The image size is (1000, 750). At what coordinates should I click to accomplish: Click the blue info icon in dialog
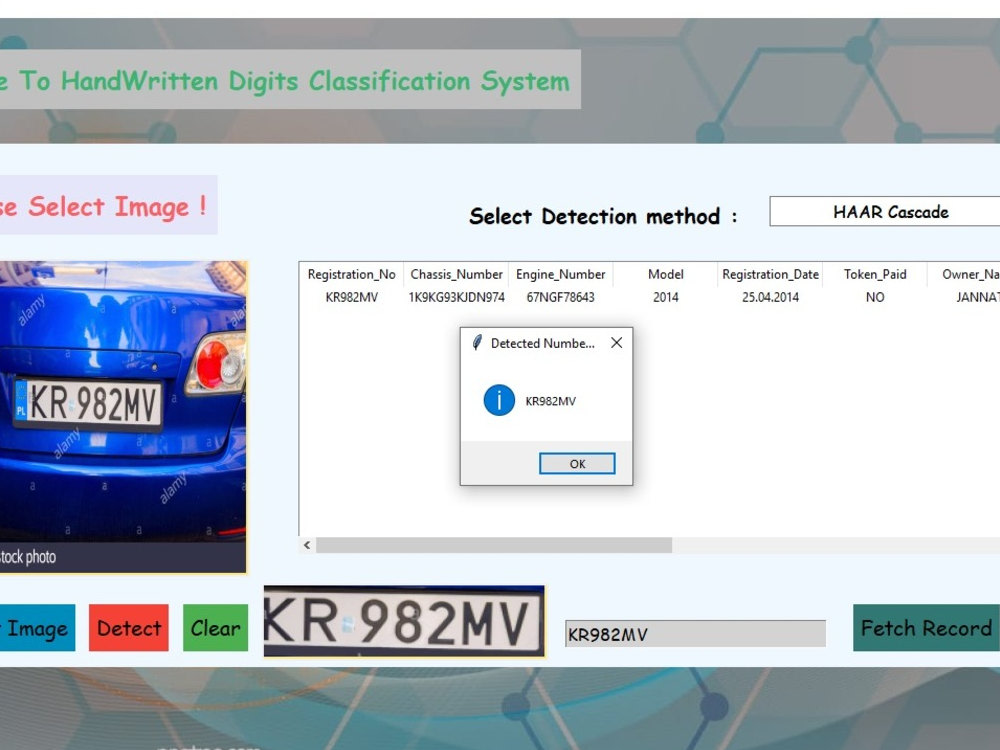(x=499, y=401)
